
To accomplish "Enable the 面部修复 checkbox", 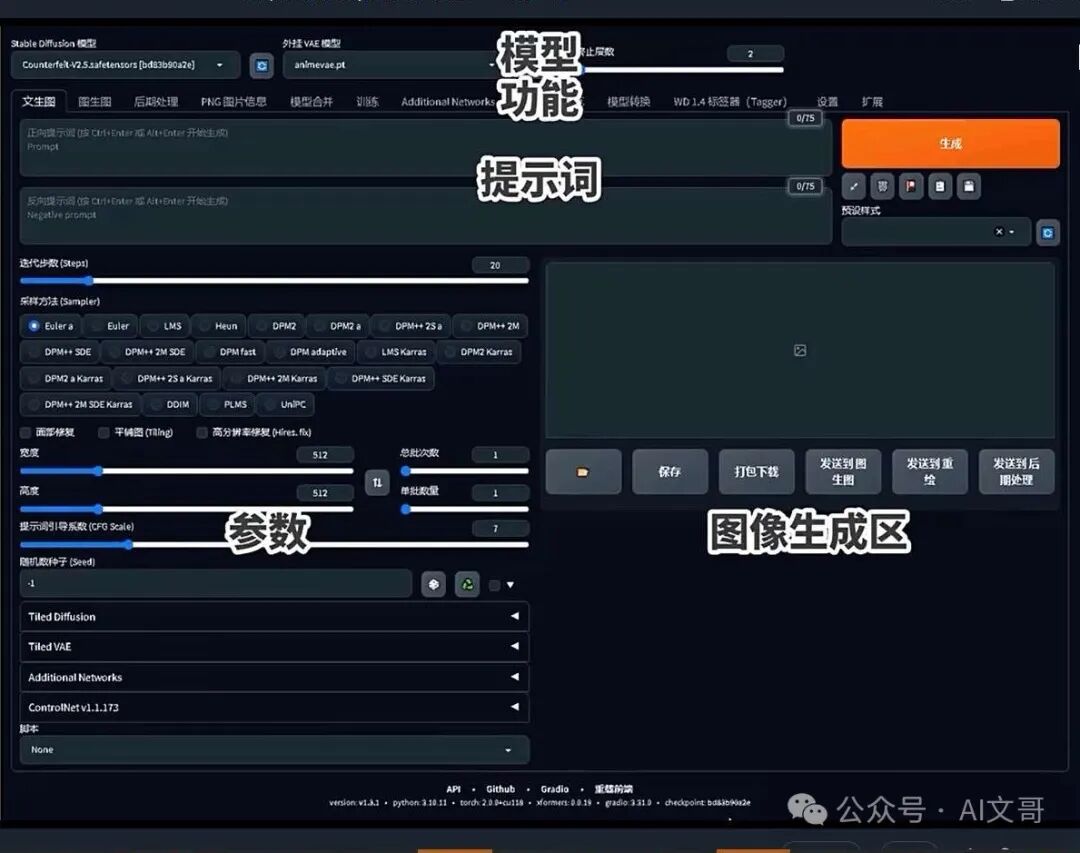I will [24, 432].
